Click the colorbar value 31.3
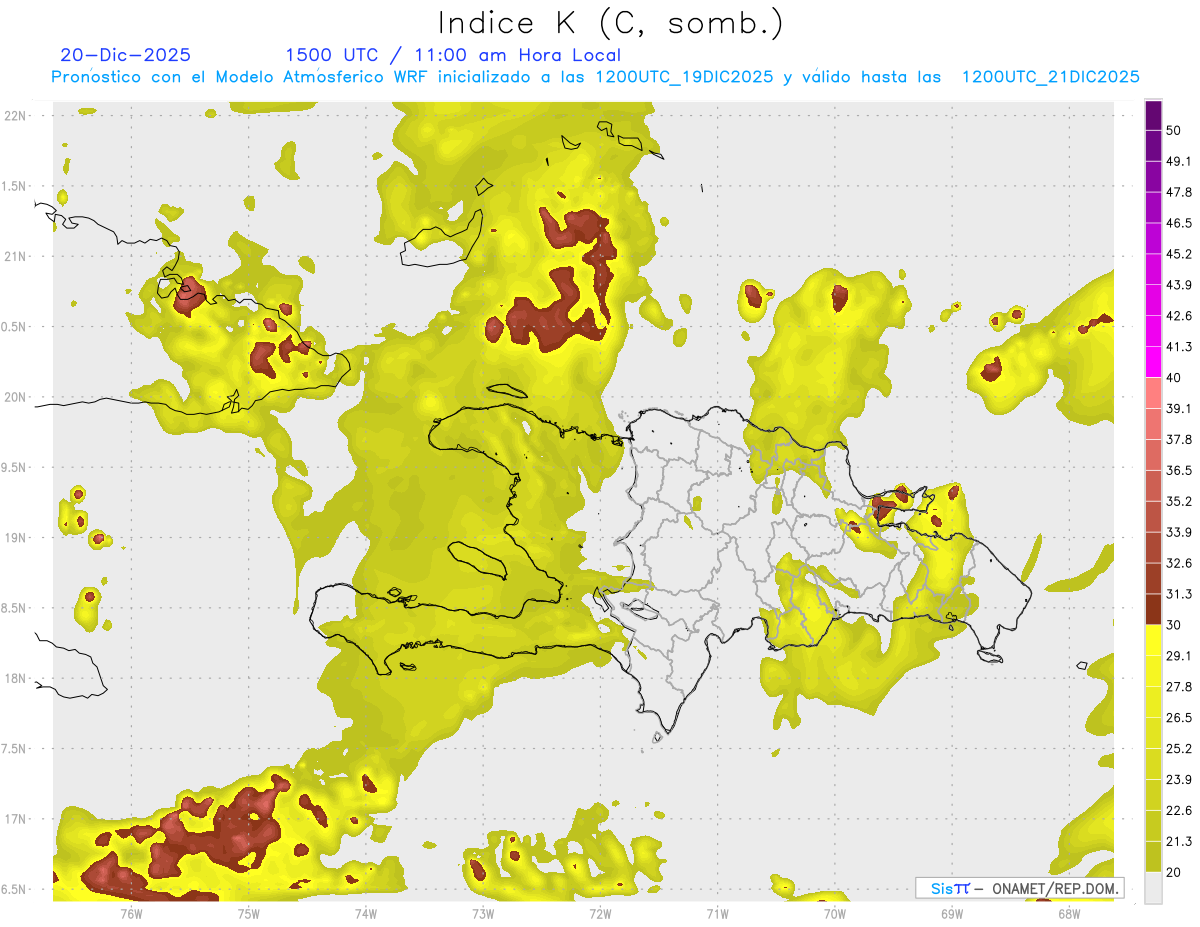This screenshot has width=1200, height=927. point(1179,594)
